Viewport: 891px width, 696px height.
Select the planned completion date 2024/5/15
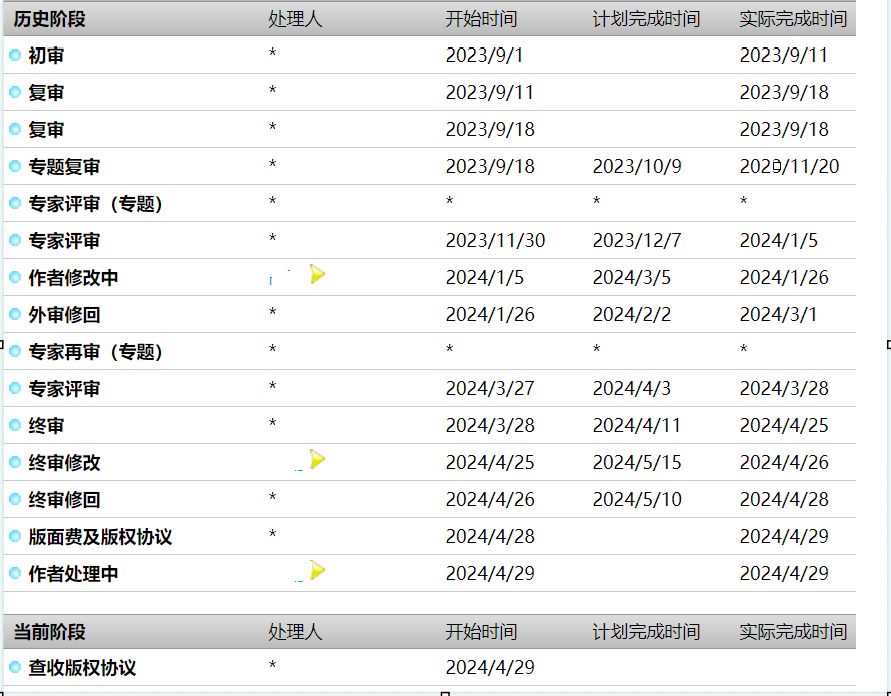click(641, 463)
